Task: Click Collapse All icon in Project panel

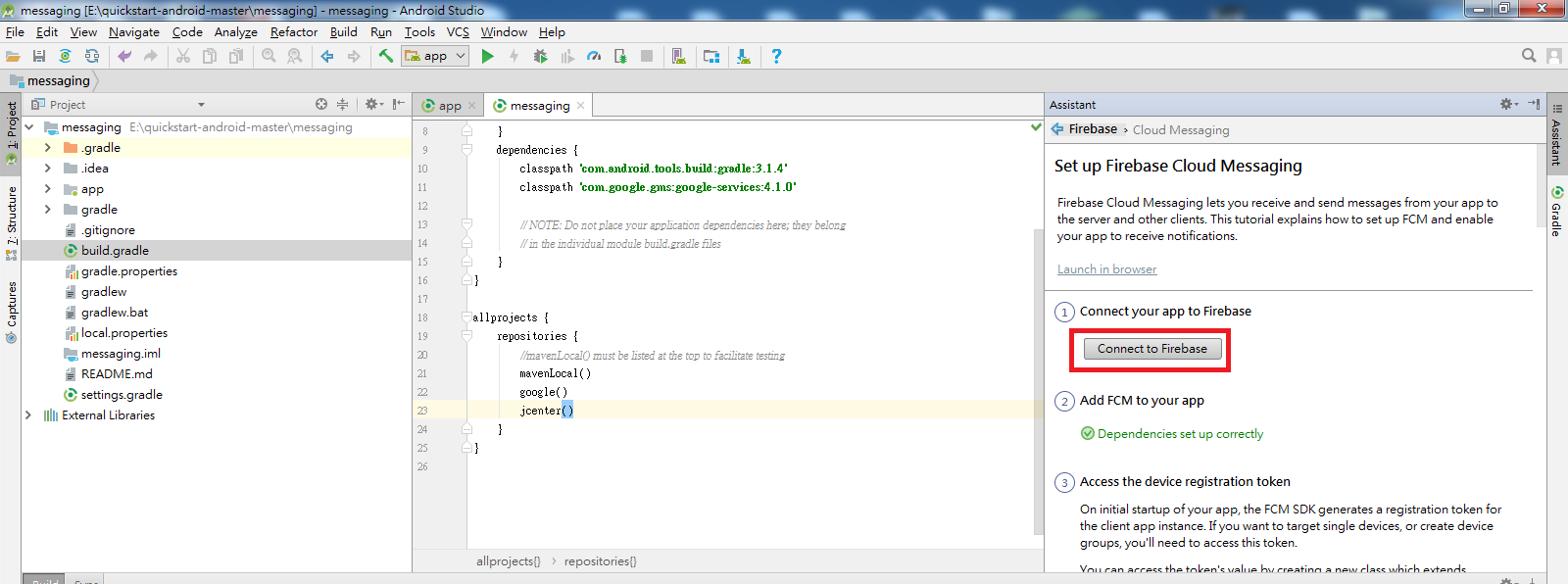Action: coord(342,104)
